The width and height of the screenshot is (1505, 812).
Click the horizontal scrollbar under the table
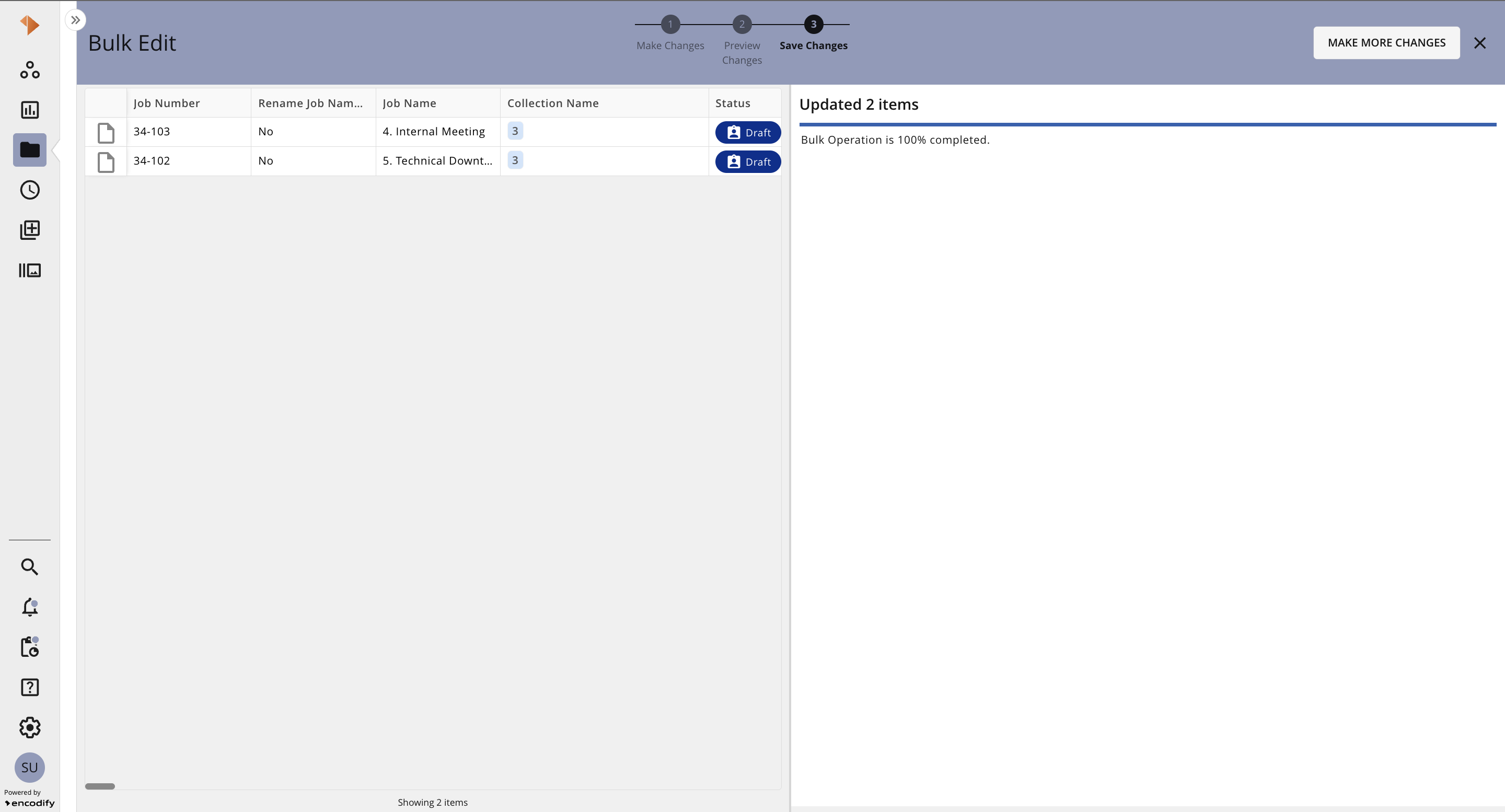click(x=100, y=786)
